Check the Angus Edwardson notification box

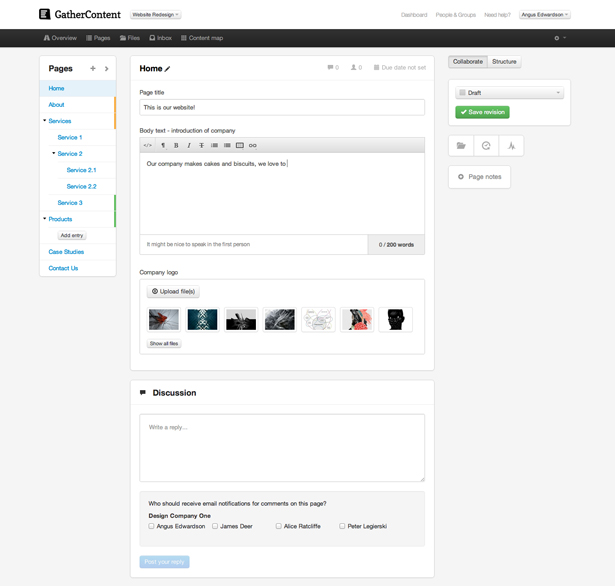coord(152,526)
